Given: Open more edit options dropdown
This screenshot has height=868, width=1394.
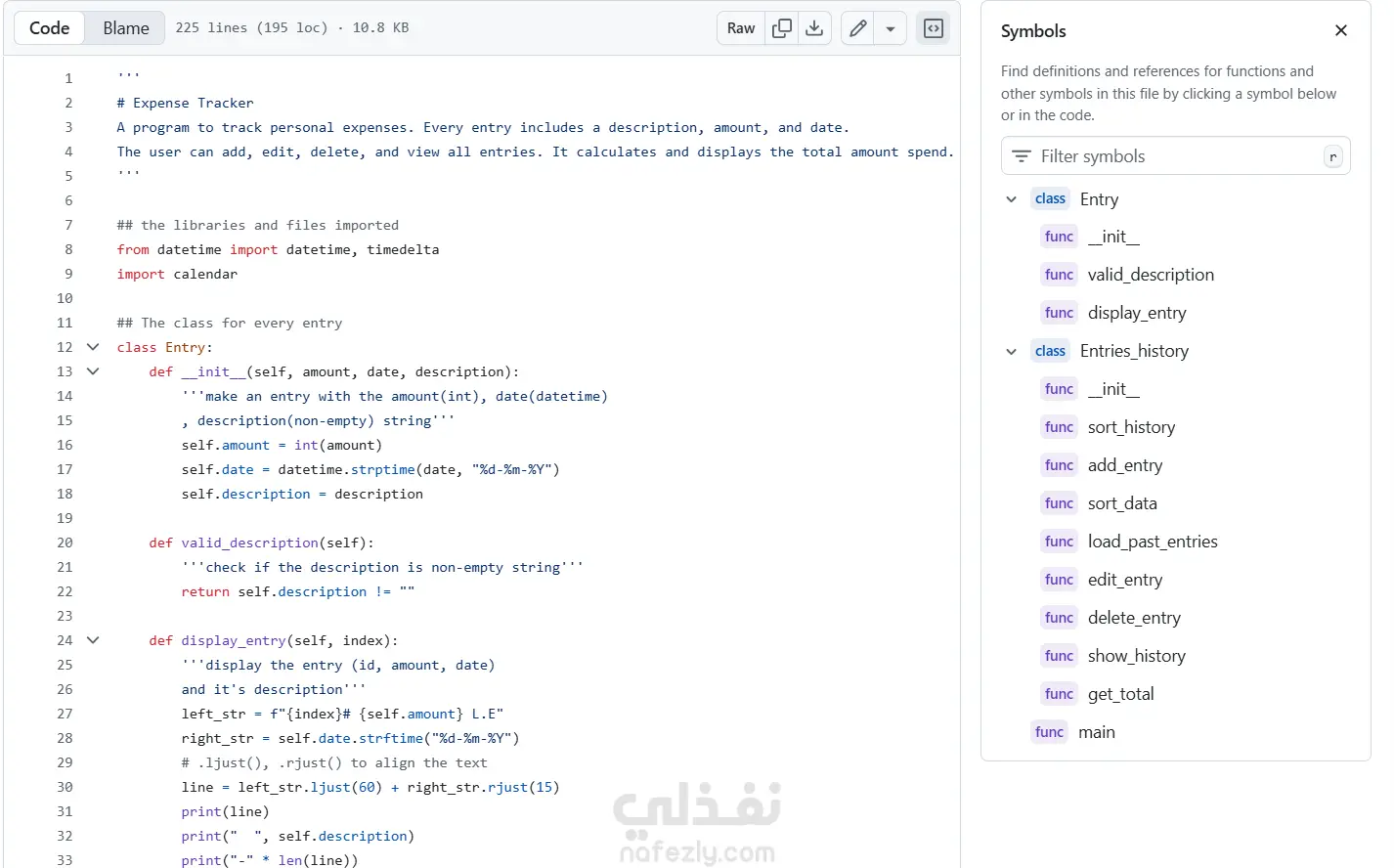Looking at the screenshot, I should tap(891, 28).
